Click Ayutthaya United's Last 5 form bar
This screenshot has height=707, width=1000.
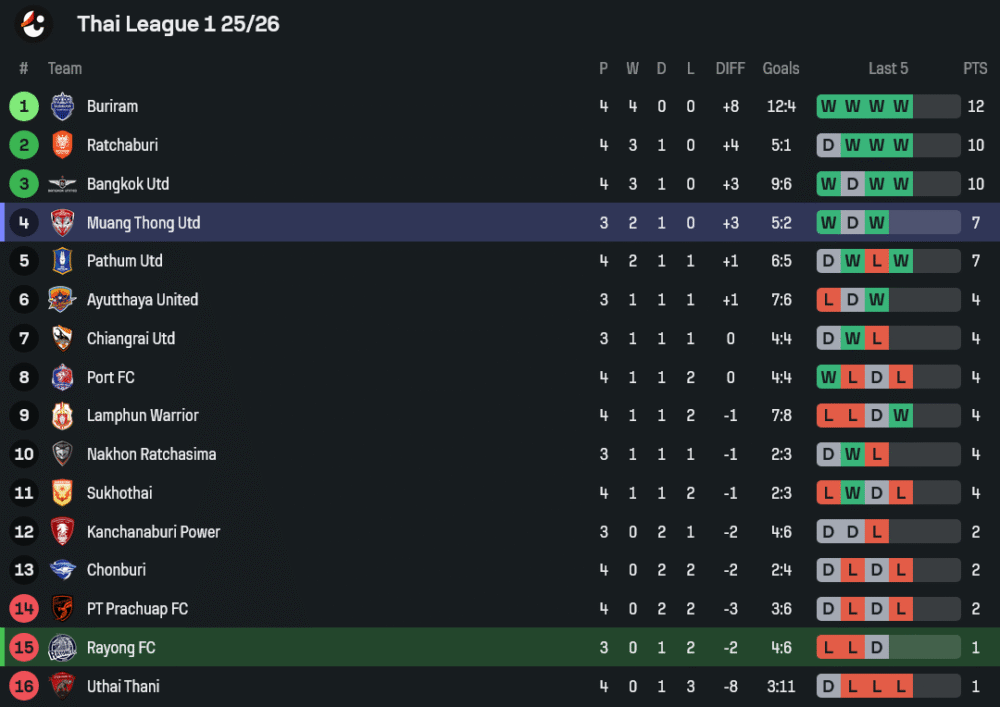888,300
